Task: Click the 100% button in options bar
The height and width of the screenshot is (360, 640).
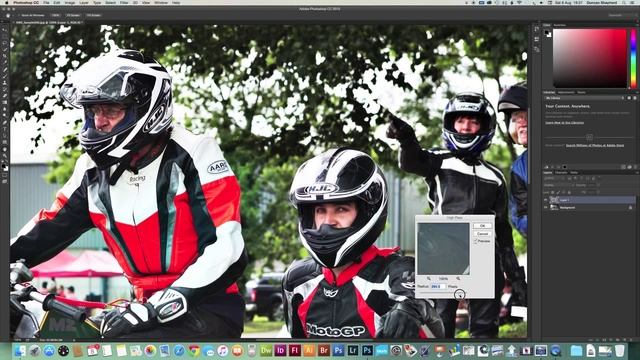Action: tap(56, 15)
